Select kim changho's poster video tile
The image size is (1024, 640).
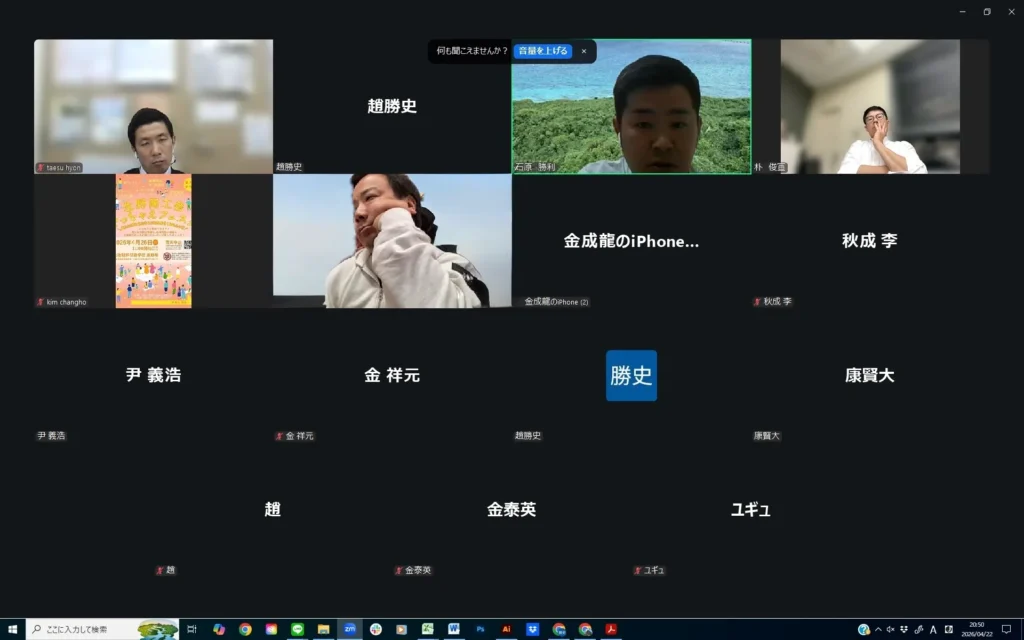click(153, 241)
